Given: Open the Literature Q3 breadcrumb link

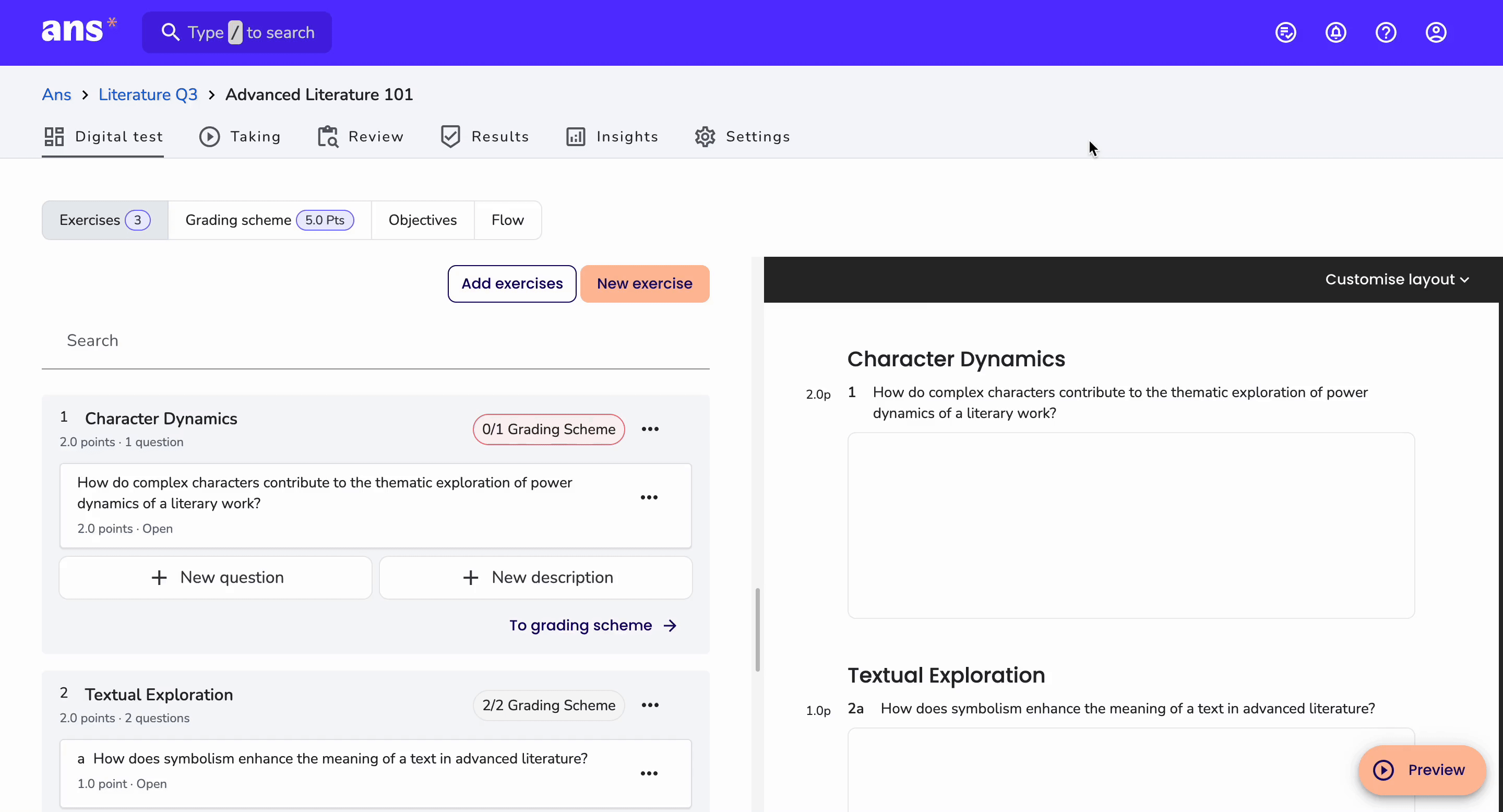Looking at the screenshot, I should pos(148,94).
